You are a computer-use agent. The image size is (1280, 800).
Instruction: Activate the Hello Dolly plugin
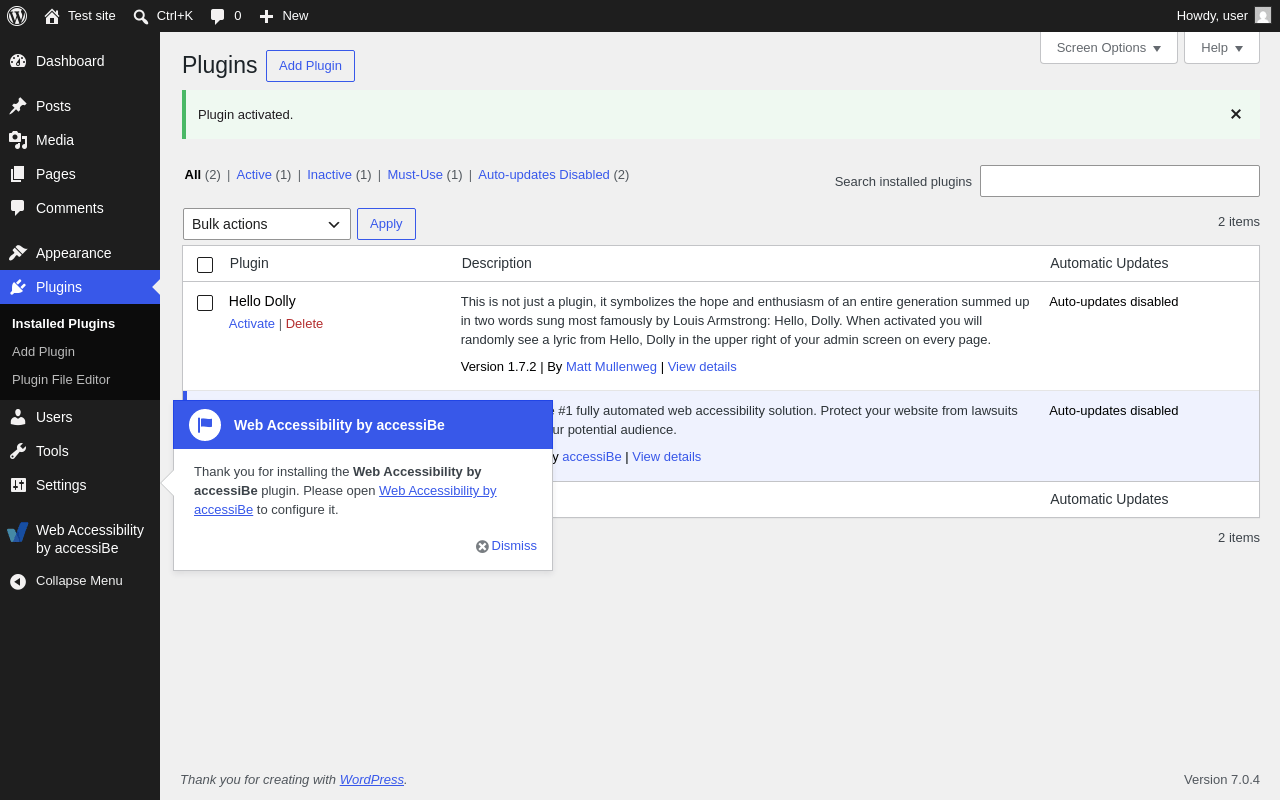[x=252, y=323]
